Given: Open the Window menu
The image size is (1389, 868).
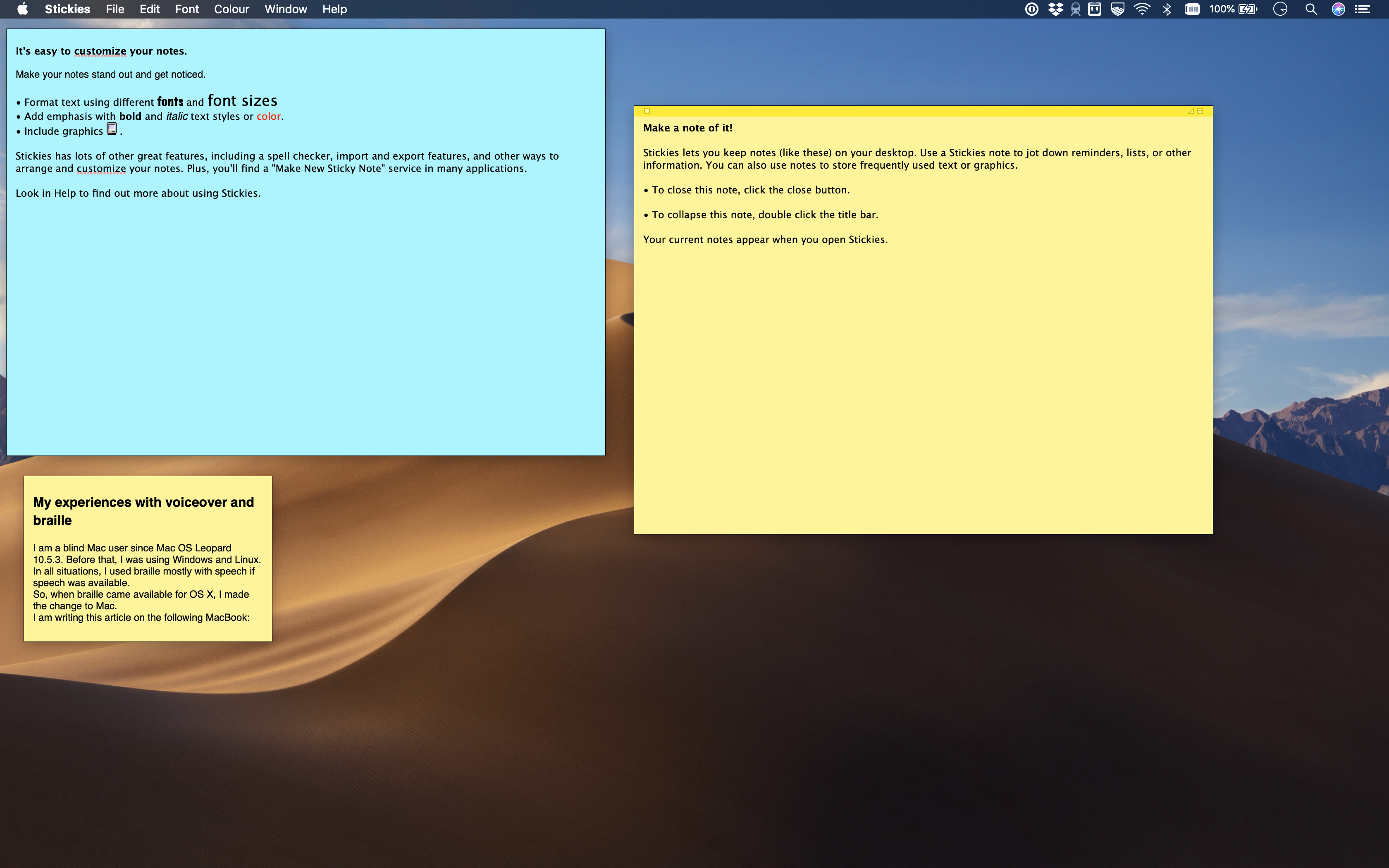Looking at the screenshot, I should point(285,9).
